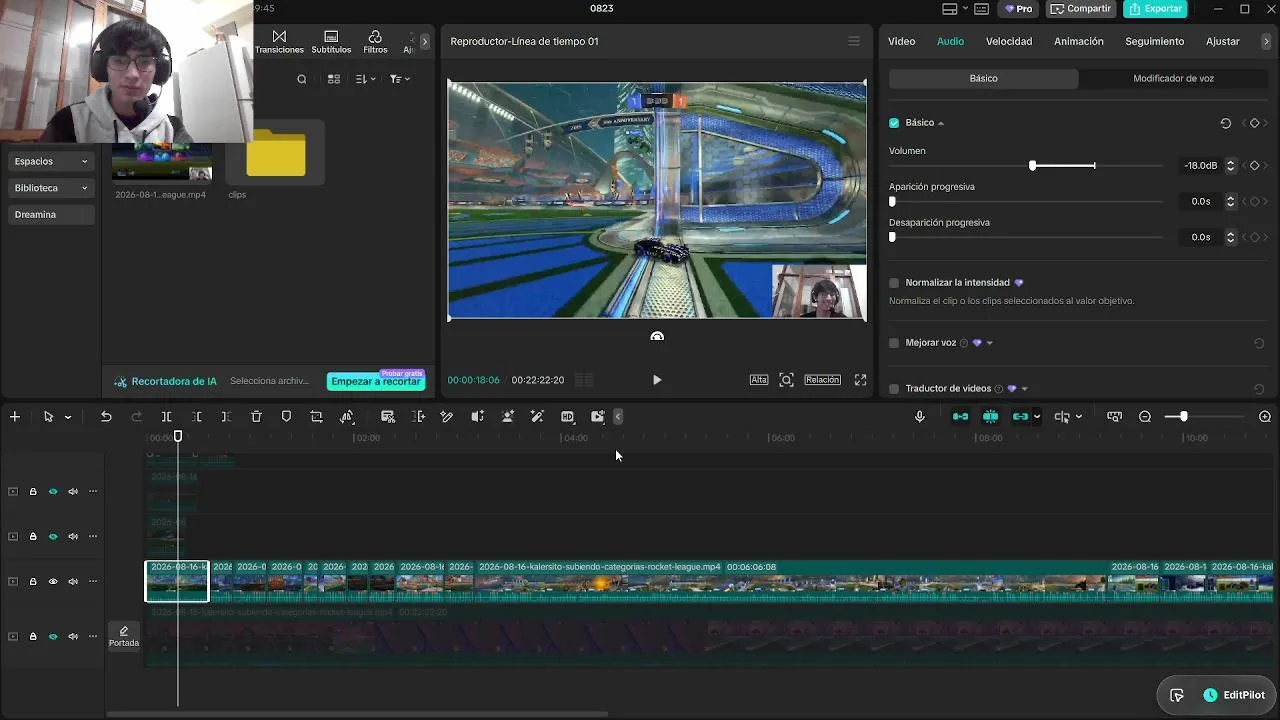Click the Portada cover edit button

point(124,636)
